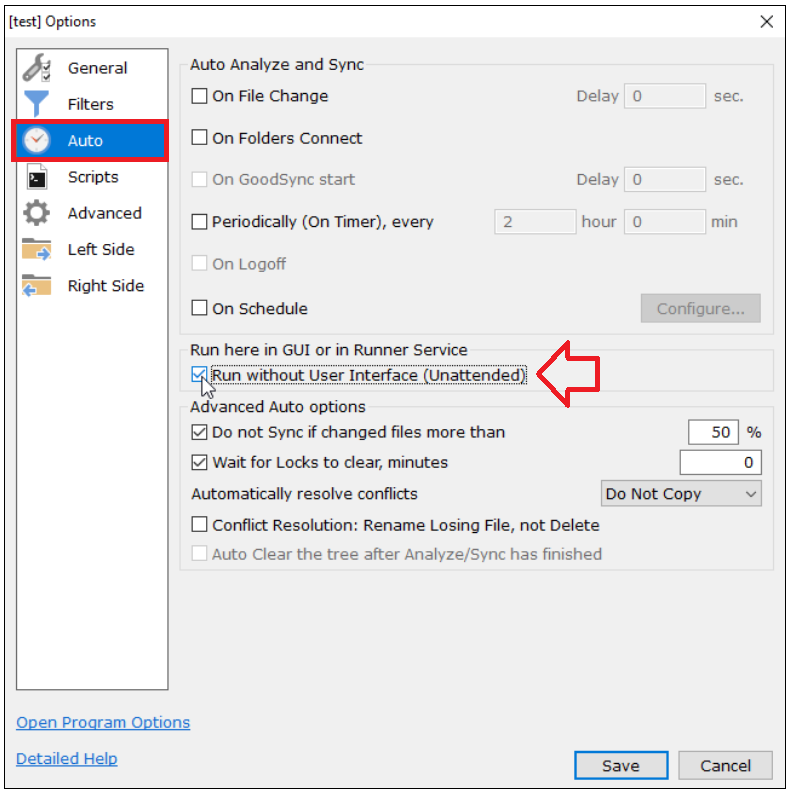Select the Filters funnel icon
Viewport: 793px width, 796px height.
(x=37, y=104)
